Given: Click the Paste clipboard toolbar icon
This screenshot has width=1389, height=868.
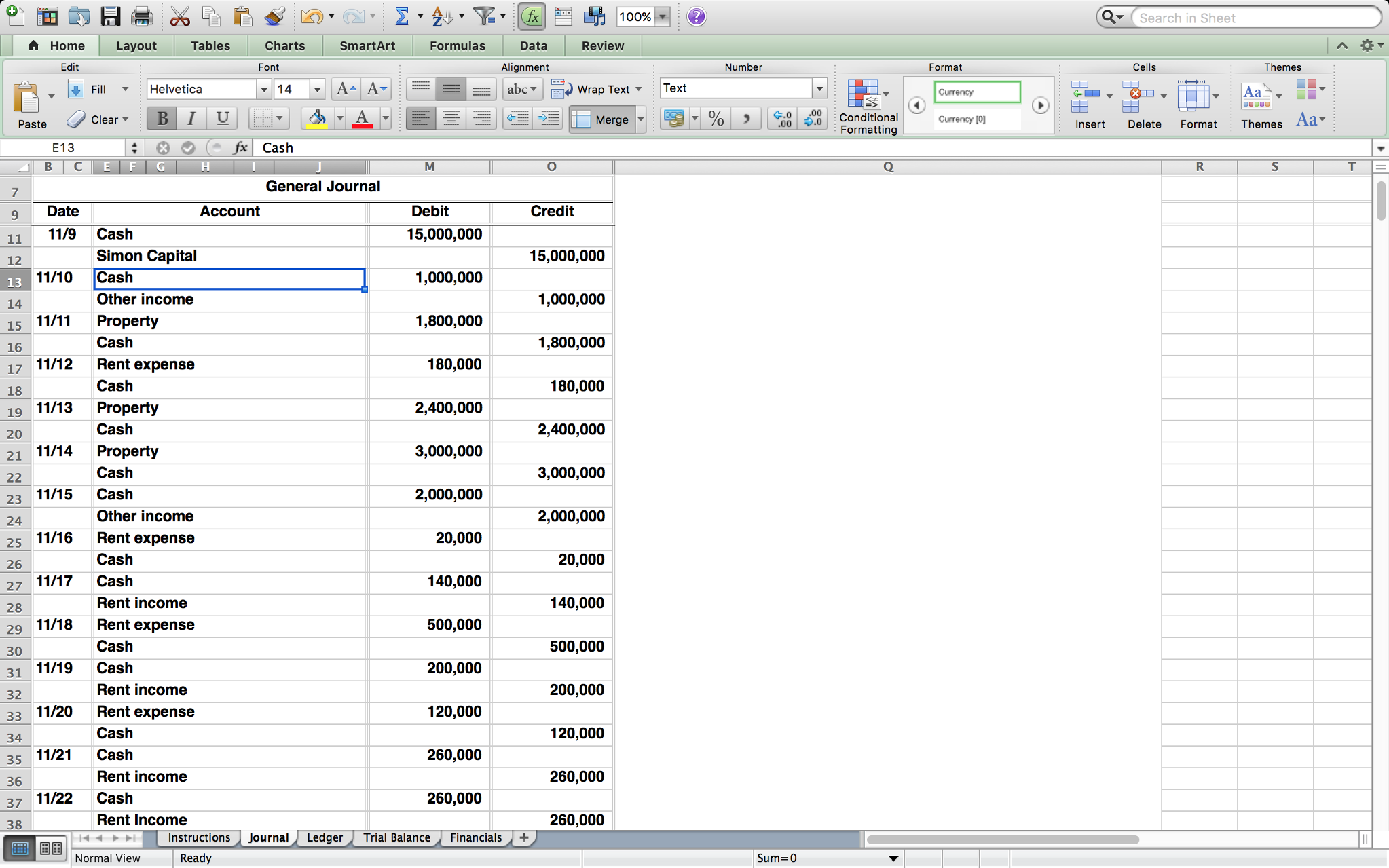Looking at the screenshot, I should (242, 16).
